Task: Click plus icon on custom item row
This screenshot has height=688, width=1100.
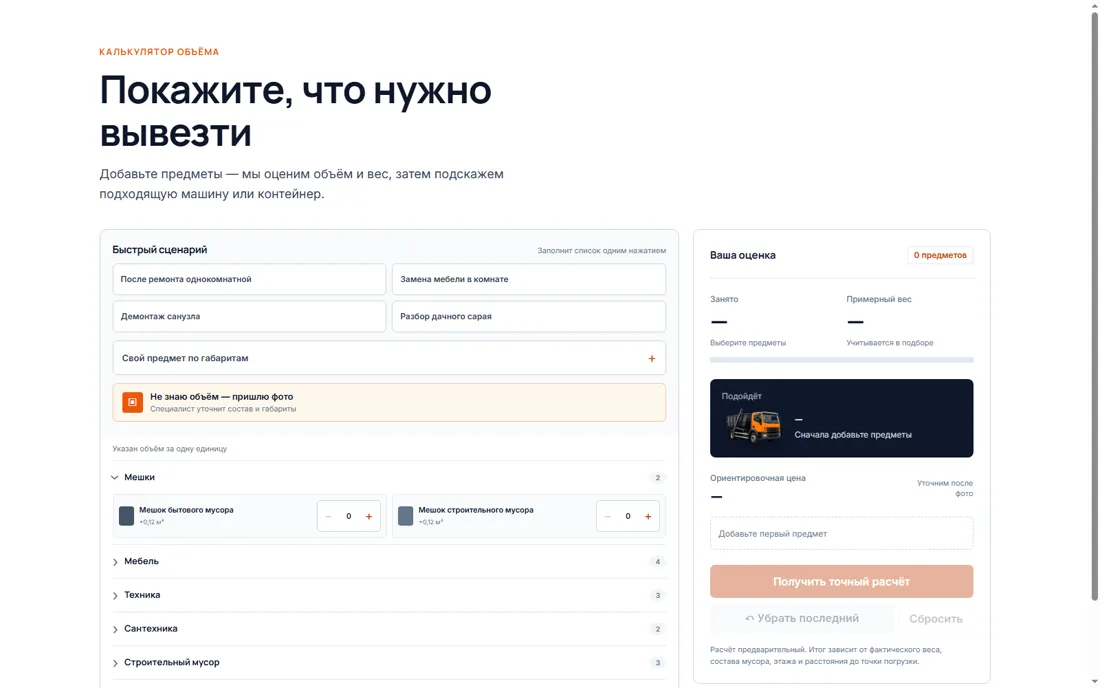Action: [x=652, y=358]
